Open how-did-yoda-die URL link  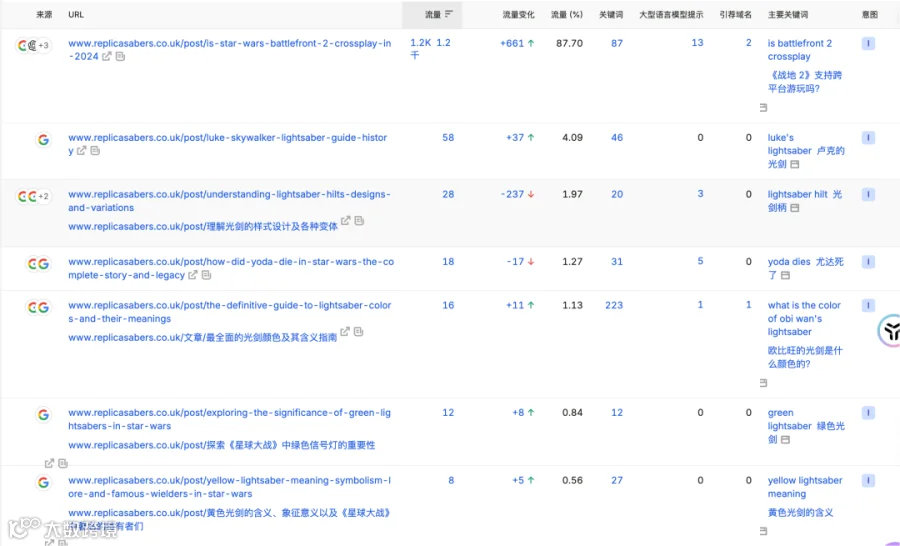[x=231, y=268]
